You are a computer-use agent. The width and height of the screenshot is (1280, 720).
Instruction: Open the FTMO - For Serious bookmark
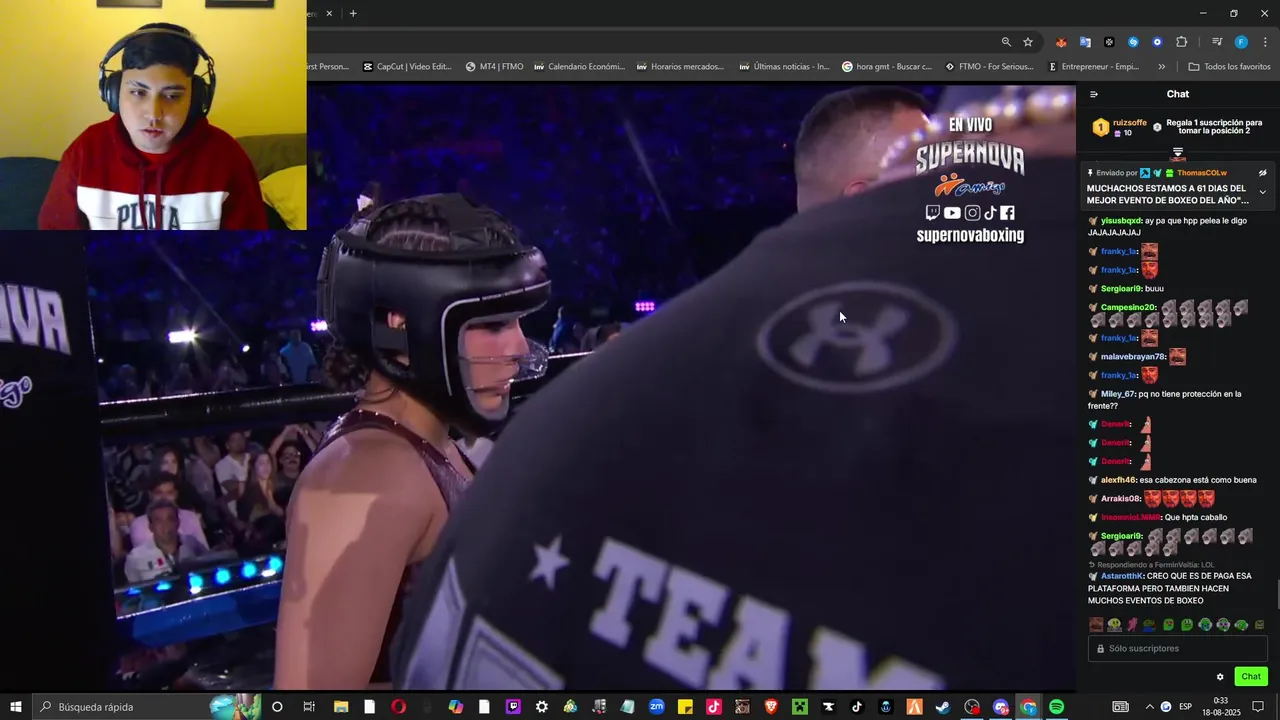pos(989,67)
